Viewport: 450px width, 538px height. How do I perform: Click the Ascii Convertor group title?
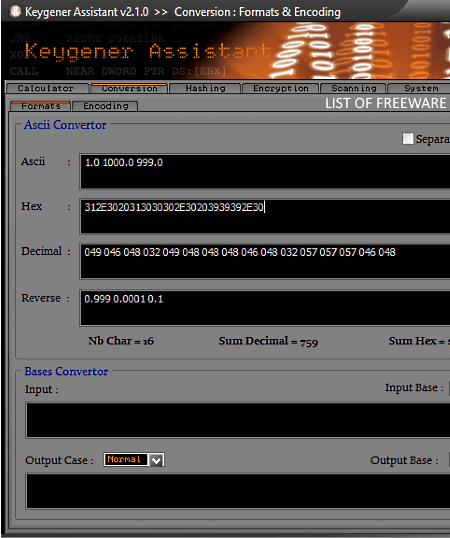65,125
